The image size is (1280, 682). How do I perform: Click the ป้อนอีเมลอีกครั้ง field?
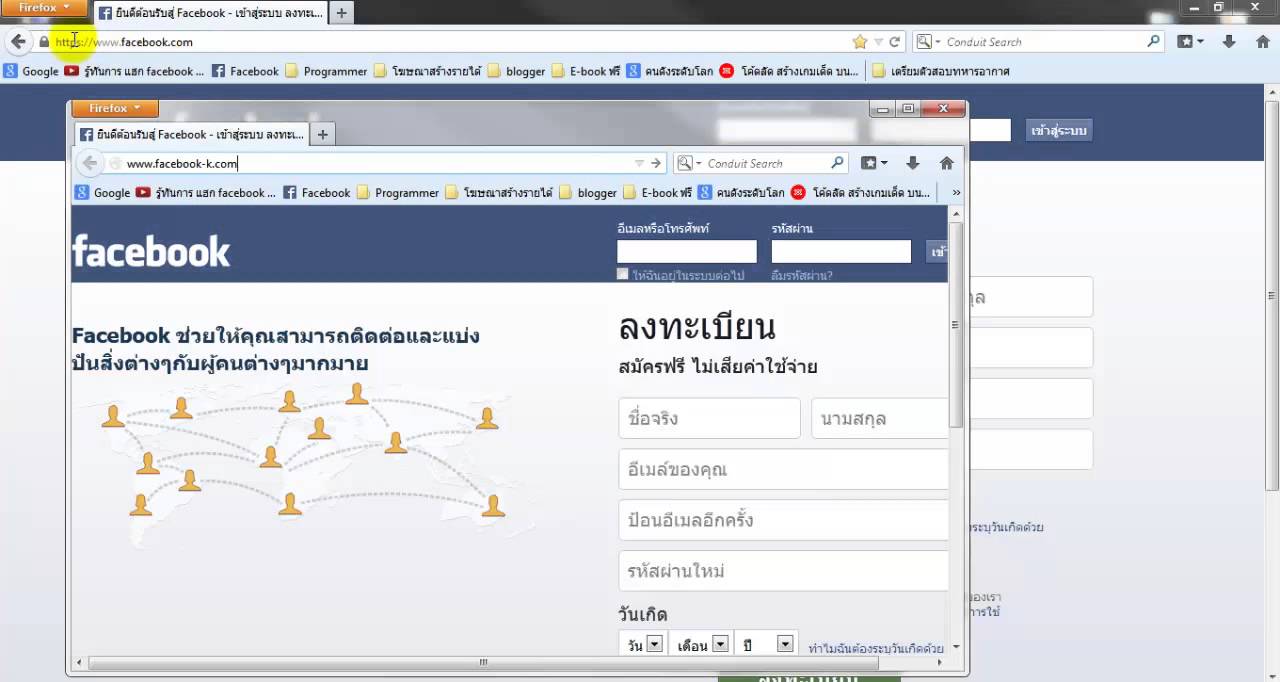click(783, 520)
